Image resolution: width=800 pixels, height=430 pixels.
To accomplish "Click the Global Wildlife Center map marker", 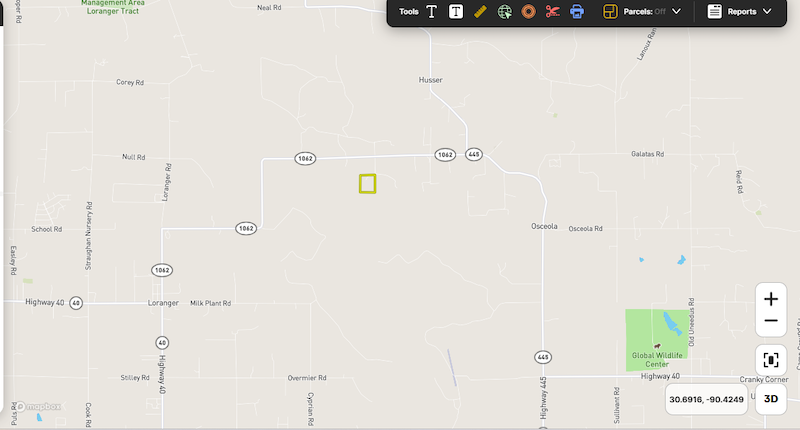I will tap(657, 346).
